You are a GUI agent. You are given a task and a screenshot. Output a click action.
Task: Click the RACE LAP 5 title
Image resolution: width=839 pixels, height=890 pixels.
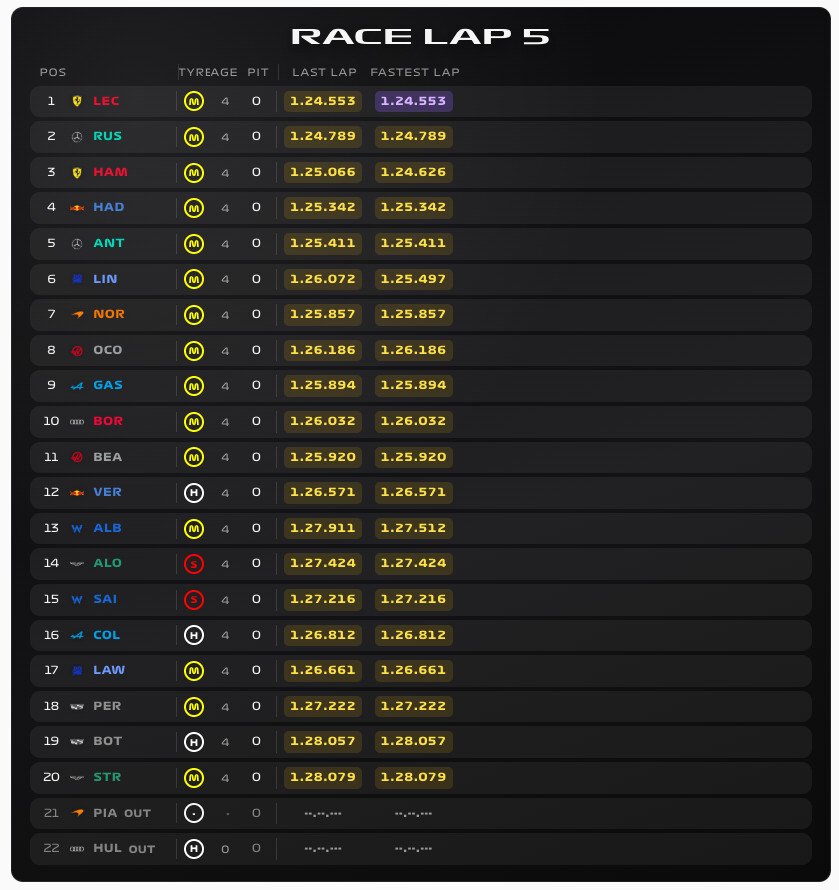[x=420, y=37]
